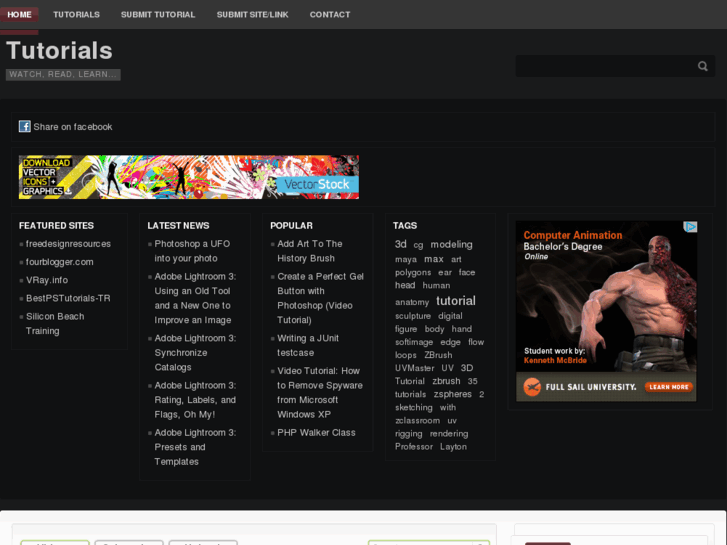The image size is (727, 545).
Task: Select the figure tag
Action: tap(406, 329)
